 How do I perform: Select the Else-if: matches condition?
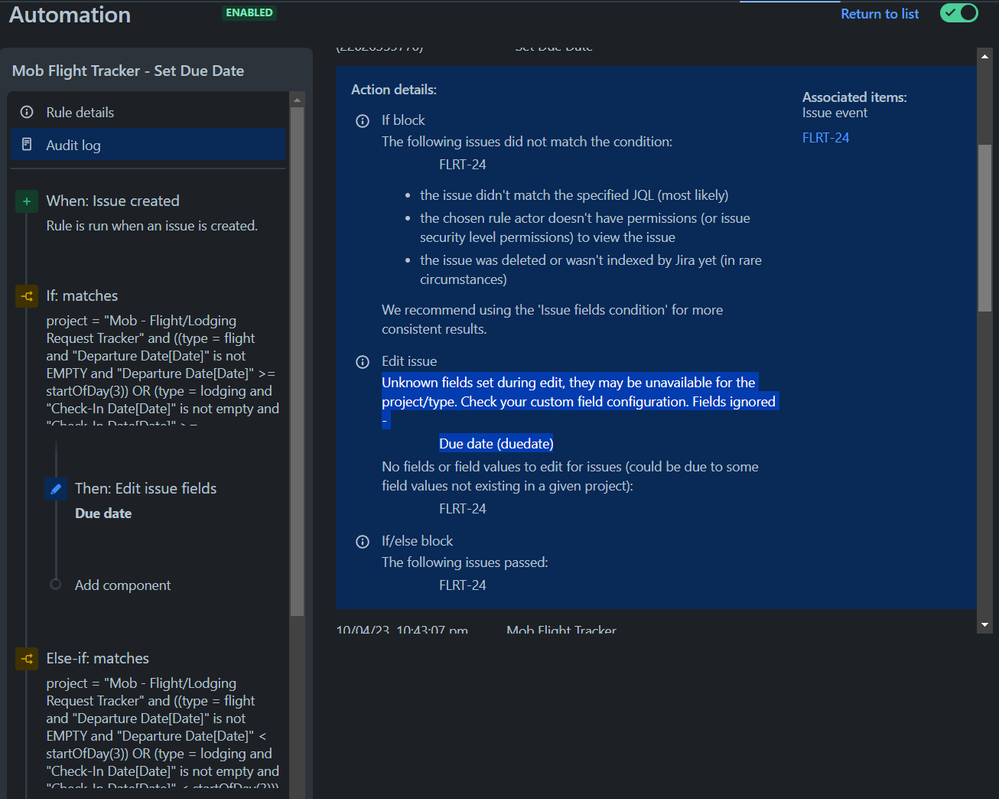97,658
